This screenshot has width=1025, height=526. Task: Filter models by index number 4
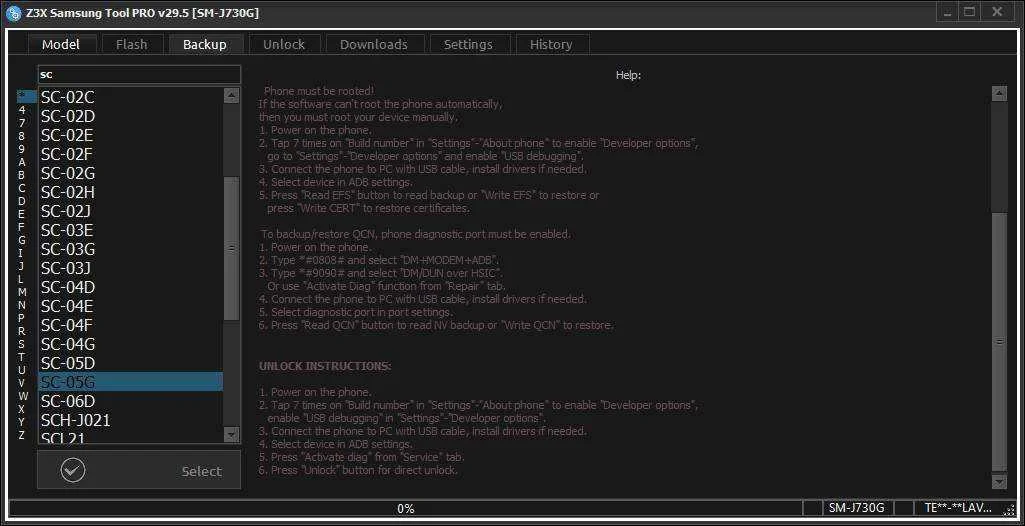(22, 110)
